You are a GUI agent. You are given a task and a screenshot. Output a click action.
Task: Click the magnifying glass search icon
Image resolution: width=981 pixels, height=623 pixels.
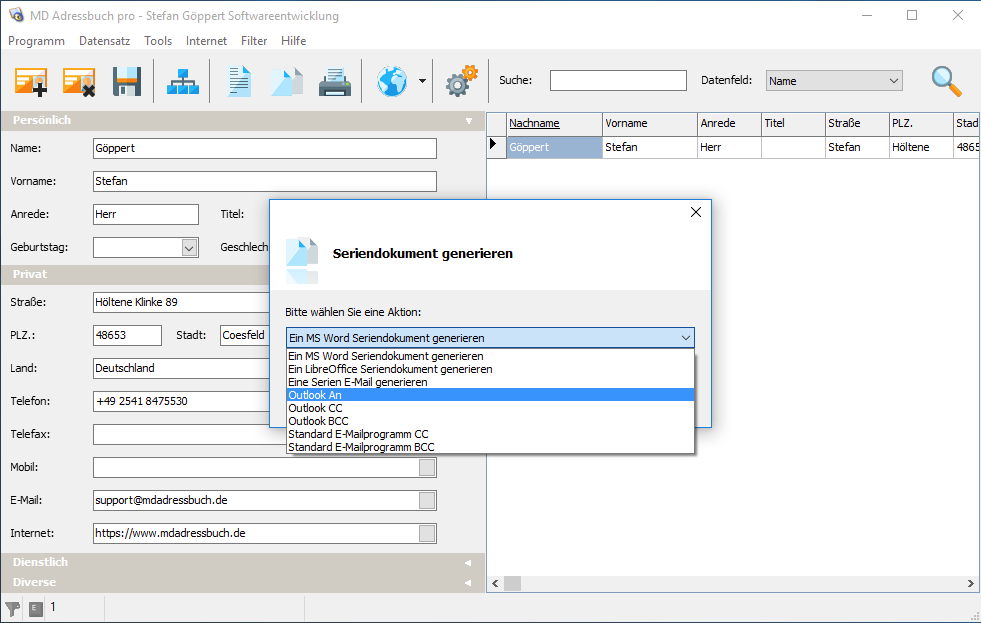tap(946, 81)
